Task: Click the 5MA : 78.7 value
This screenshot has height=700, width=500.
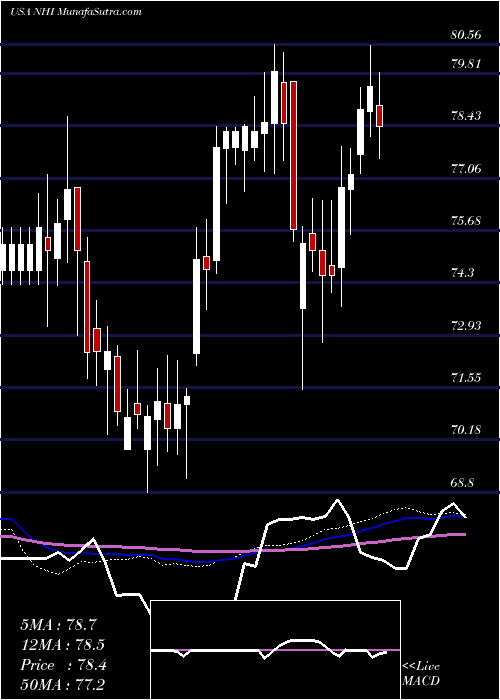Action: tap(58, 625)
